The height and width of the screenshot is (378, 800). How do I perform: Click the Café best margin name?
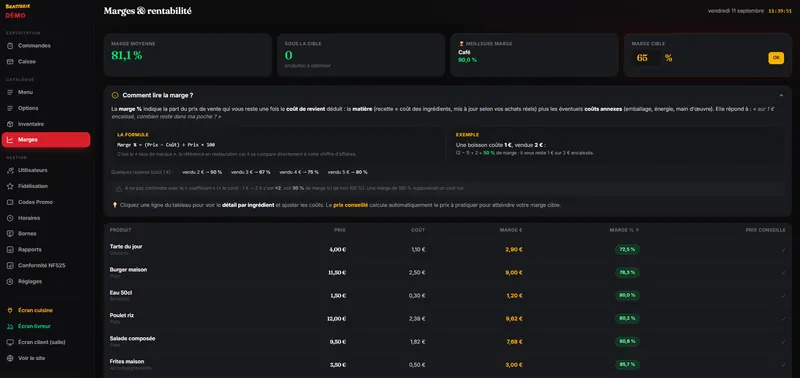click(464, 52)
